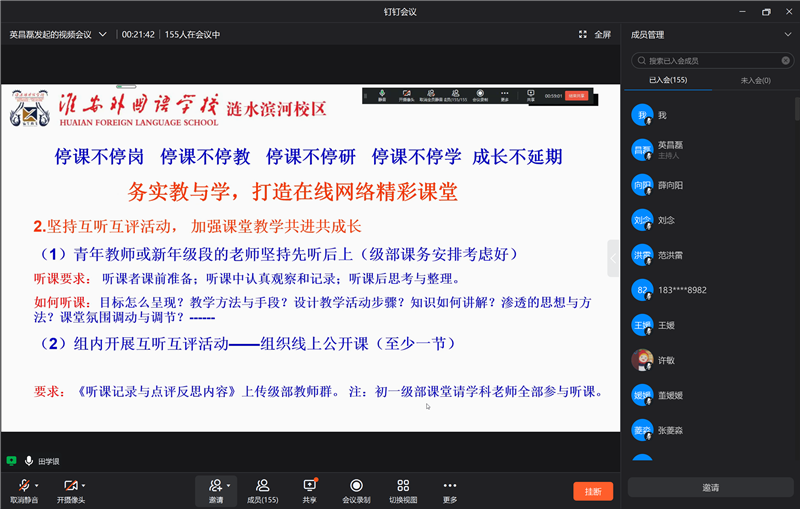This screenshot has height=509, width=800.
Task: Click the 邀请 invite icon in toolbar
Action: 215,486
